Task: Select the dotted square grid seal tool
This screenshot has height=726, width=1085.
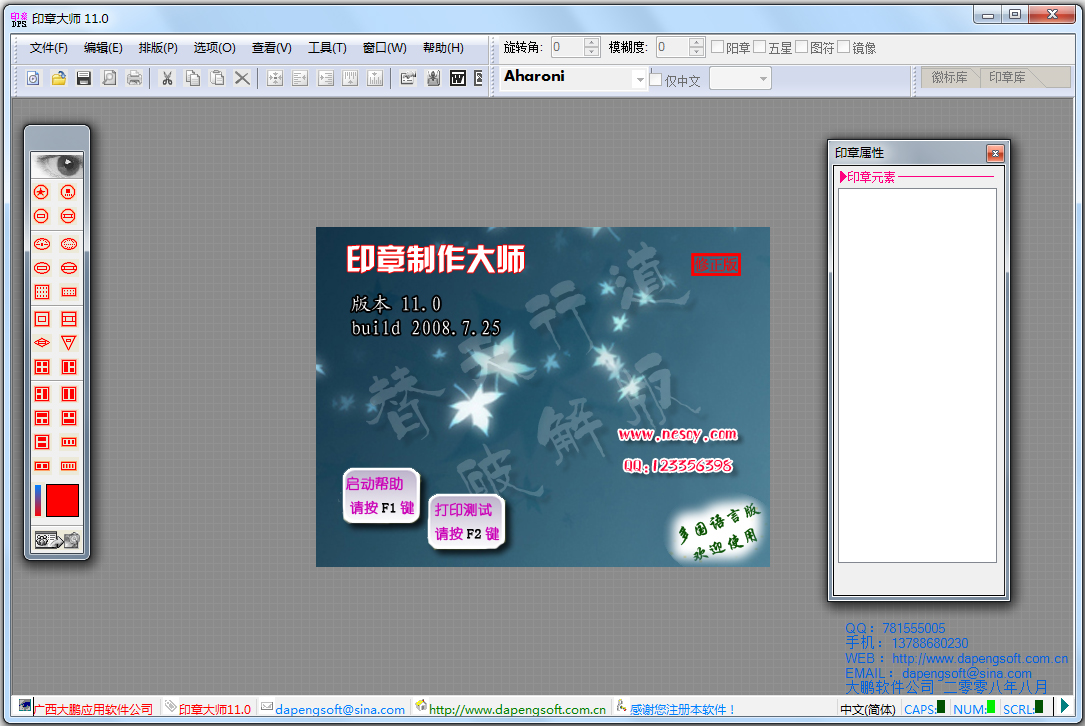Action: pos(42,292)
